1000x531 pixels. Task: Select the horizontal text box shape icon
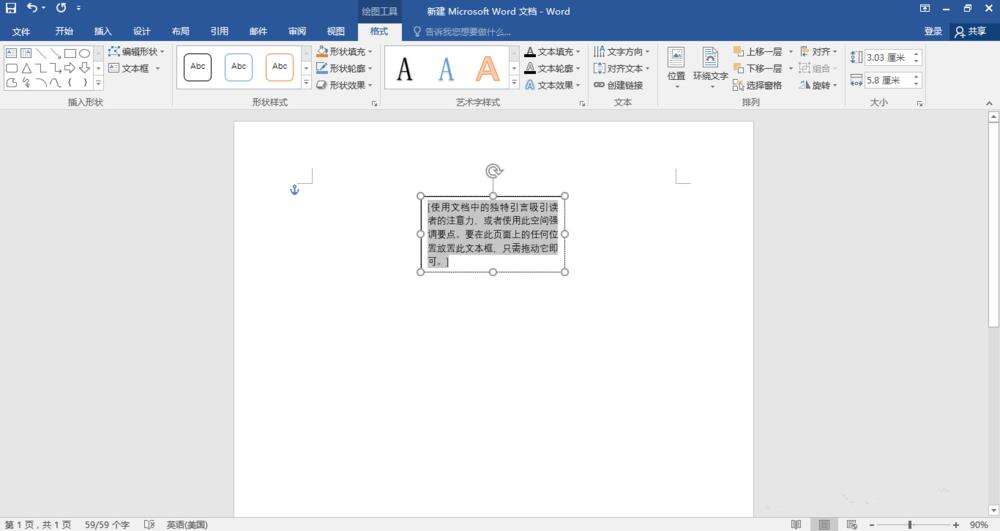11,54
